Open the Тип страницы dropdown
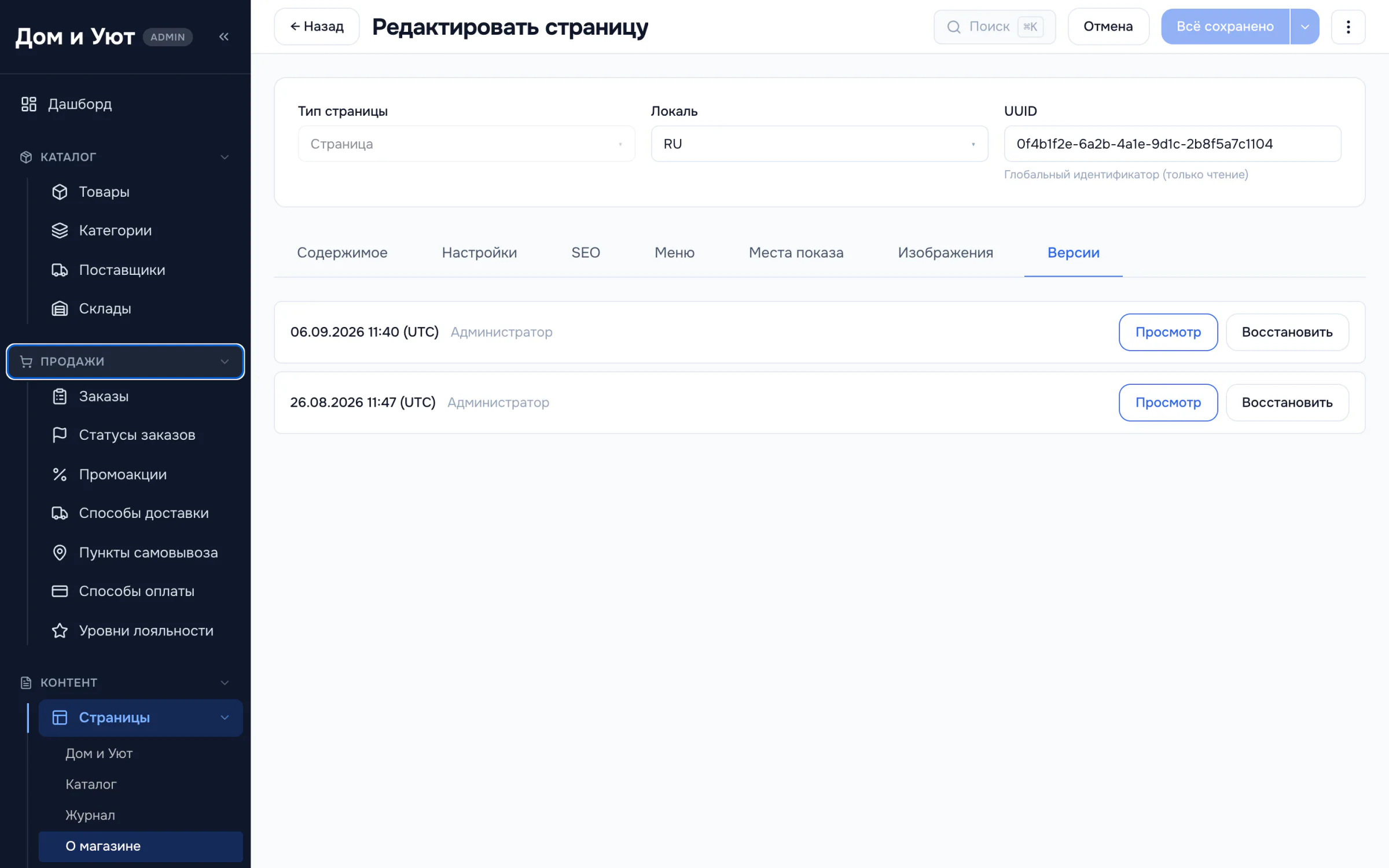This screenshot has width=1389, height=868. click(466, 144)
